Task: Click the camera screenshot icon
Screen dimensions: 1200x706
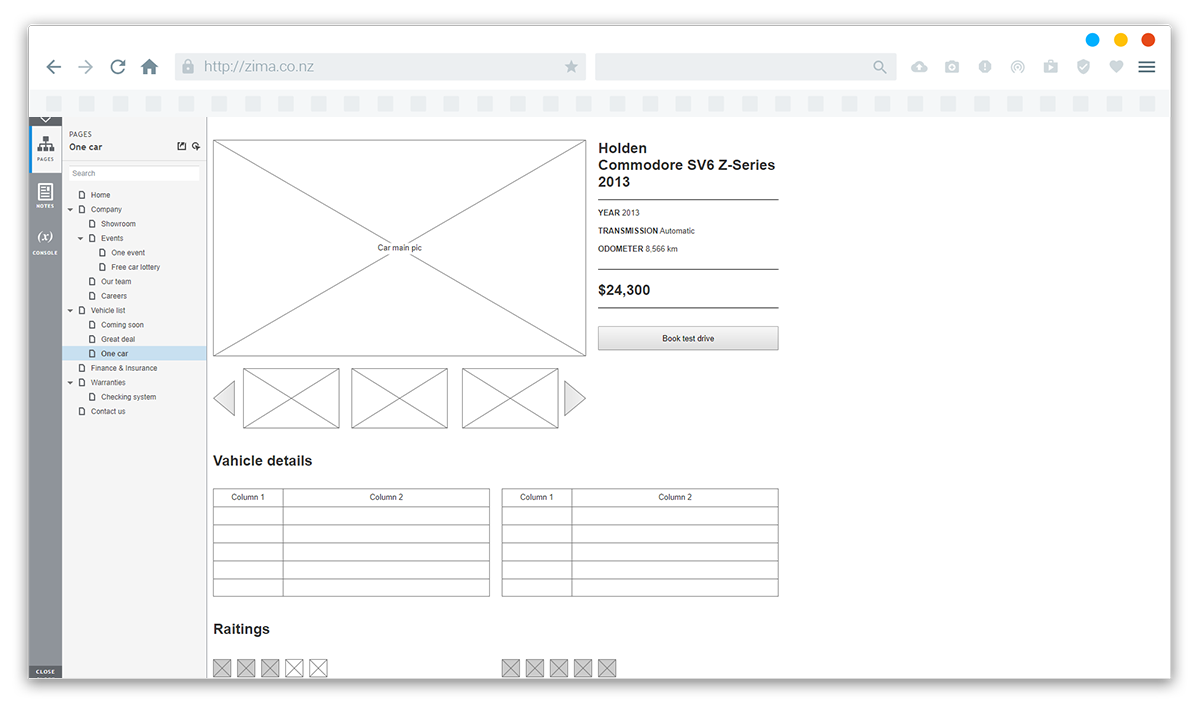Action: click(x=952, y=67)
